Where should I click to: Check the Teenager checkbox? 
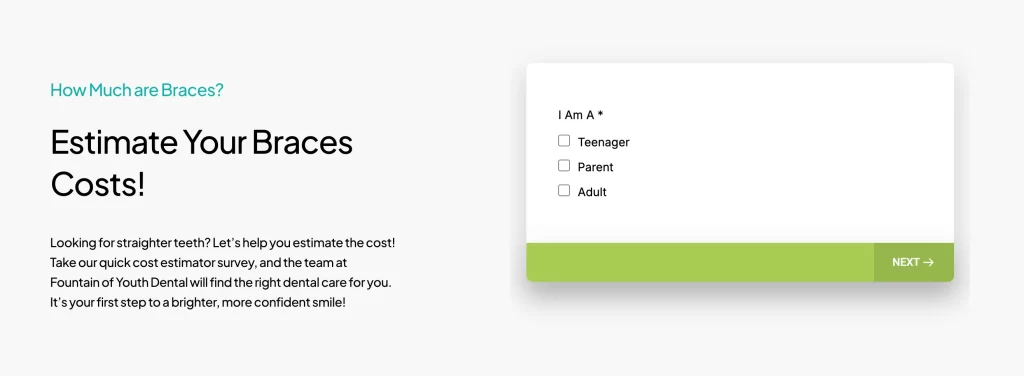pos(564,141)
